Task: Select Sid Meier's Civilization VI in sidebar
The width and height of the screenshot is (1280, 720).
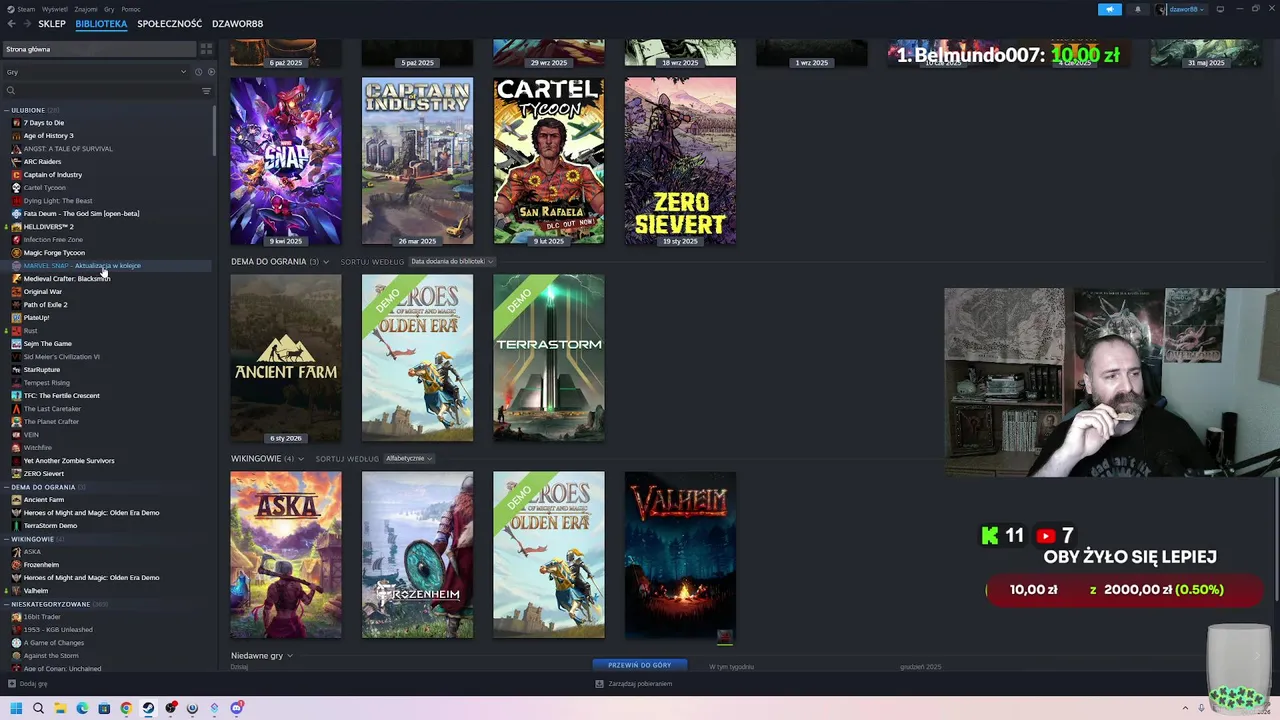Action: pos(61,357)
